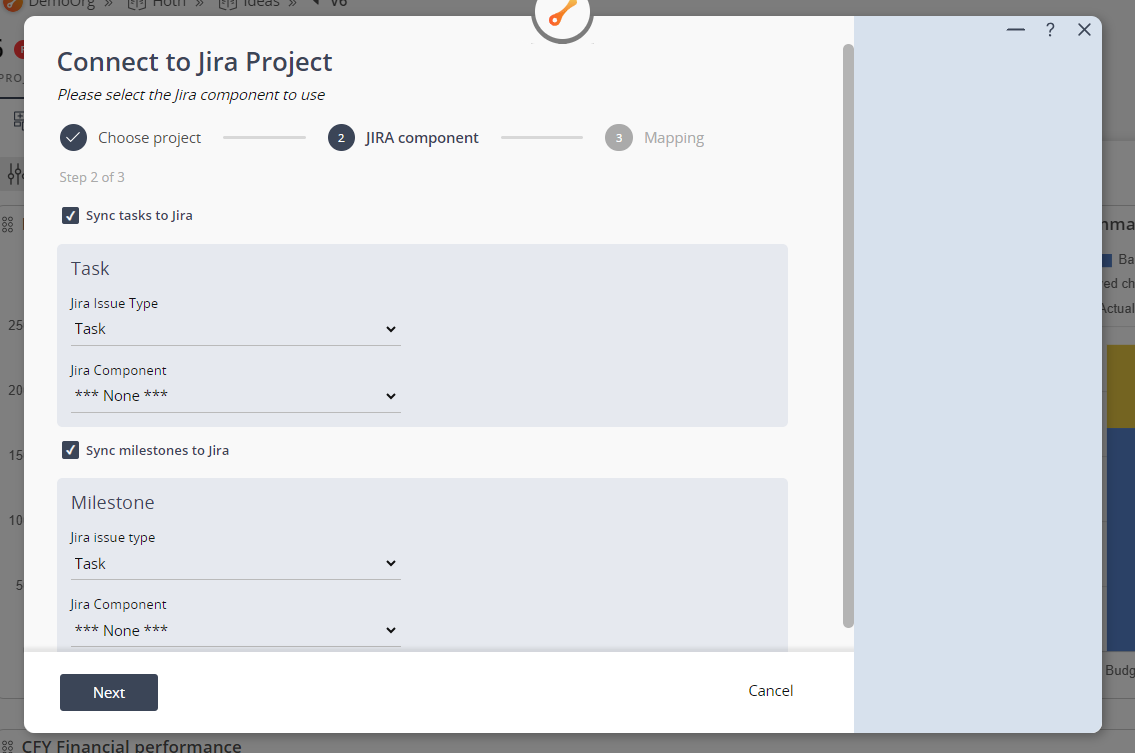Click the 'Jira issue type' label under Milestone

[113, 537]
